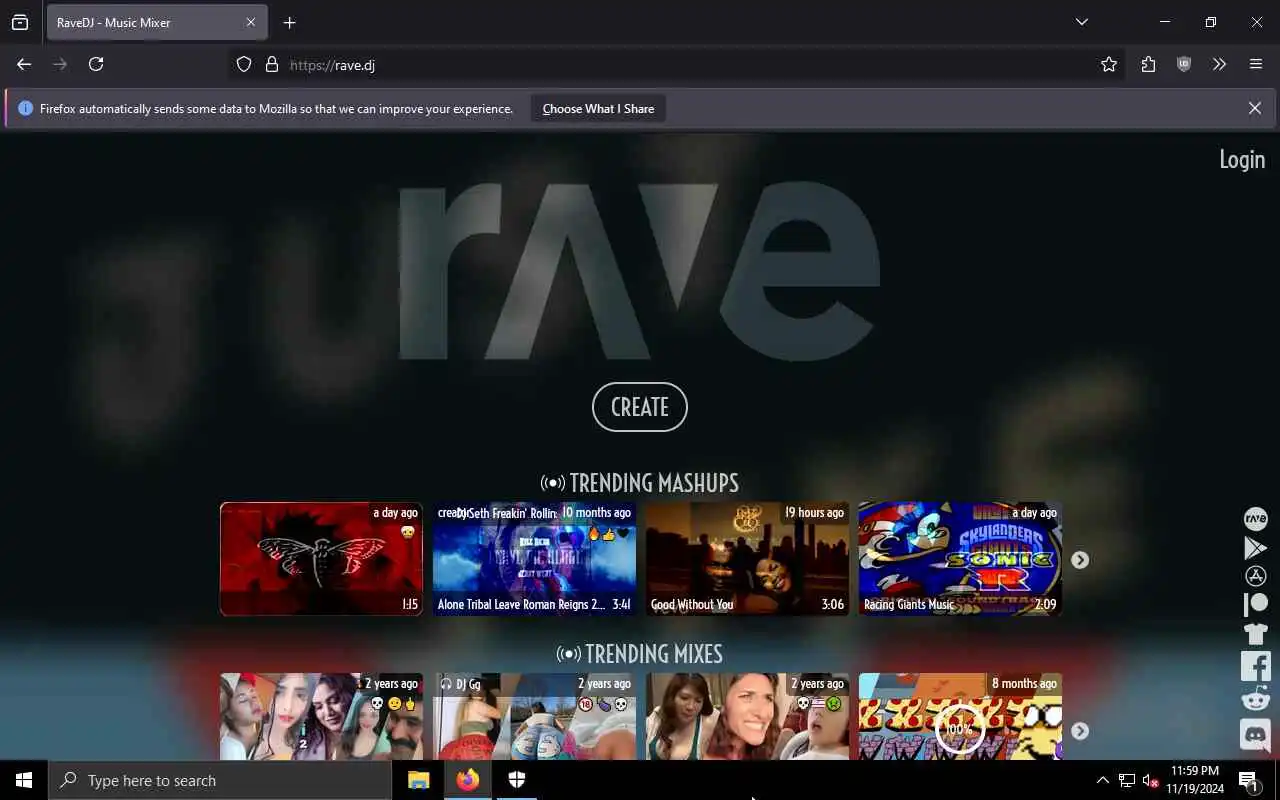This screenshot has height=800, width=1280.
Task: Click the volume icon in system tray
Action: pos(1151,780)
